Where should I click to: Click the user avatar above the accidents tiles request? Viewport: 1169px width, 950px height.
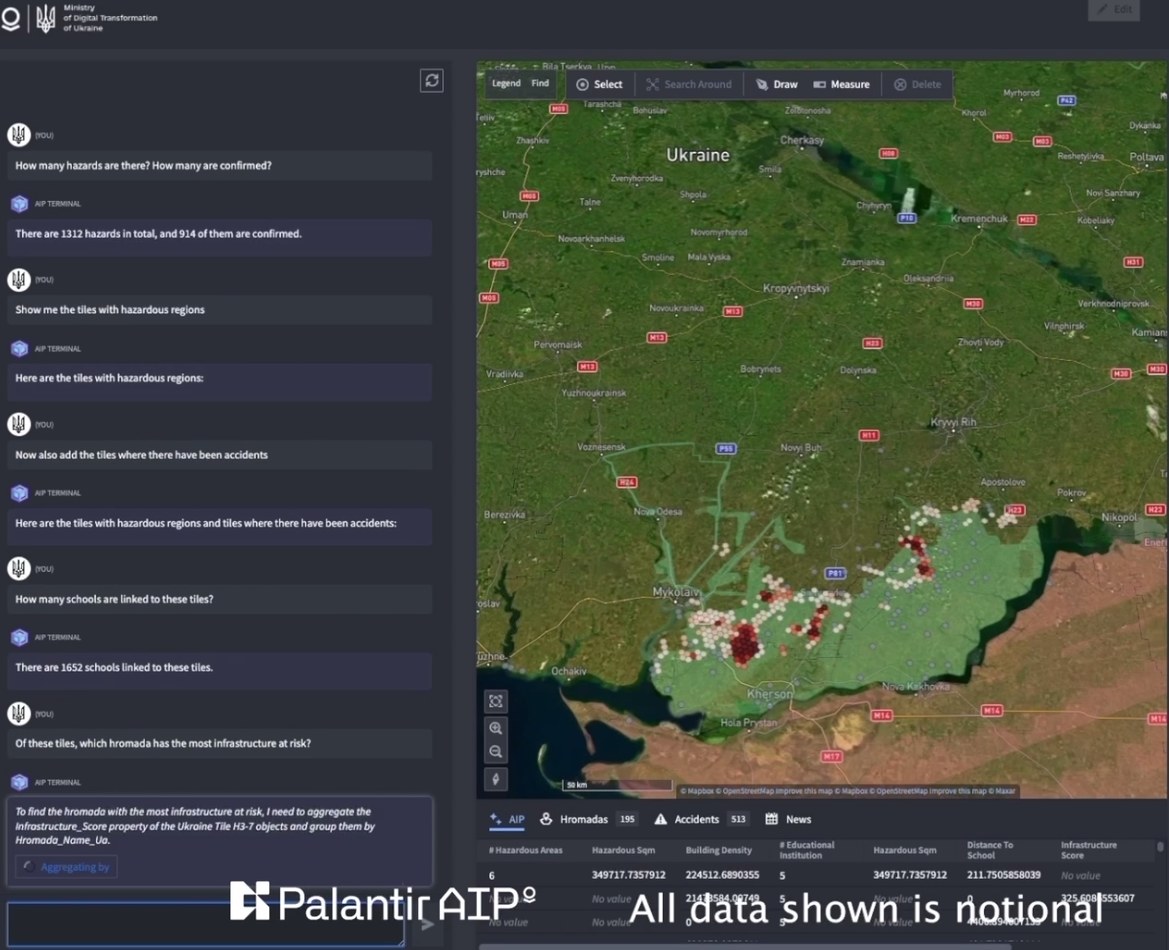tap(19, 424)
